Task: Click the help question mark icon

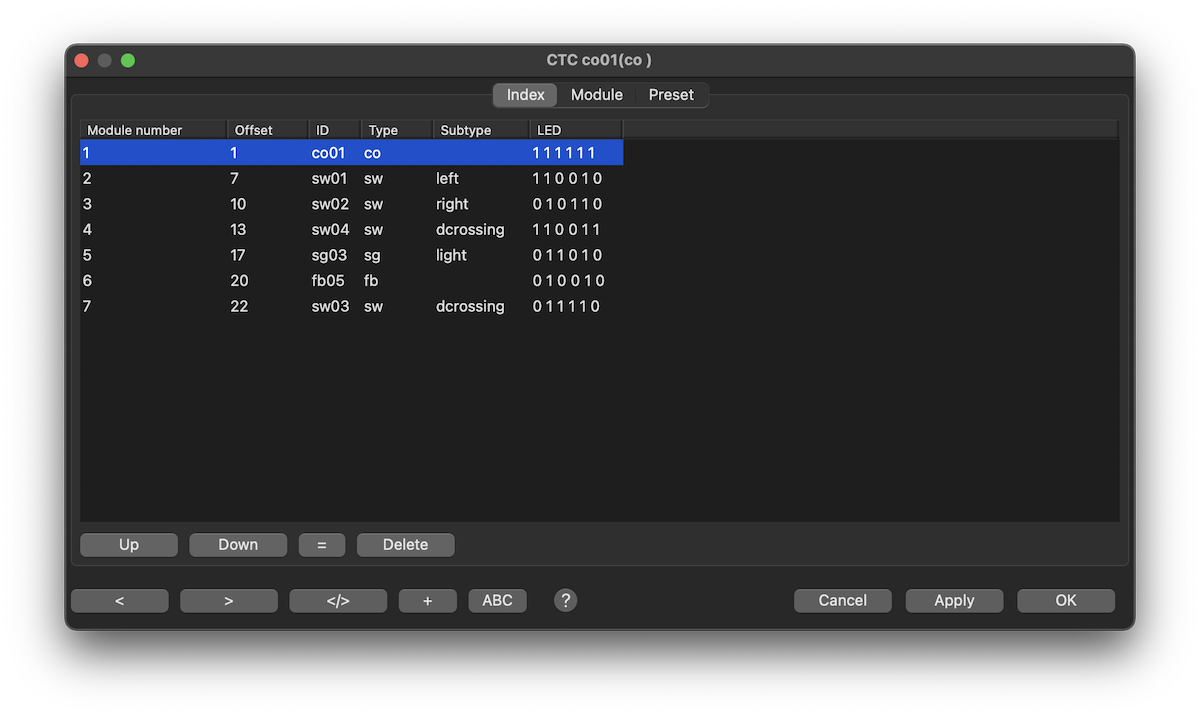Action: 565,600
